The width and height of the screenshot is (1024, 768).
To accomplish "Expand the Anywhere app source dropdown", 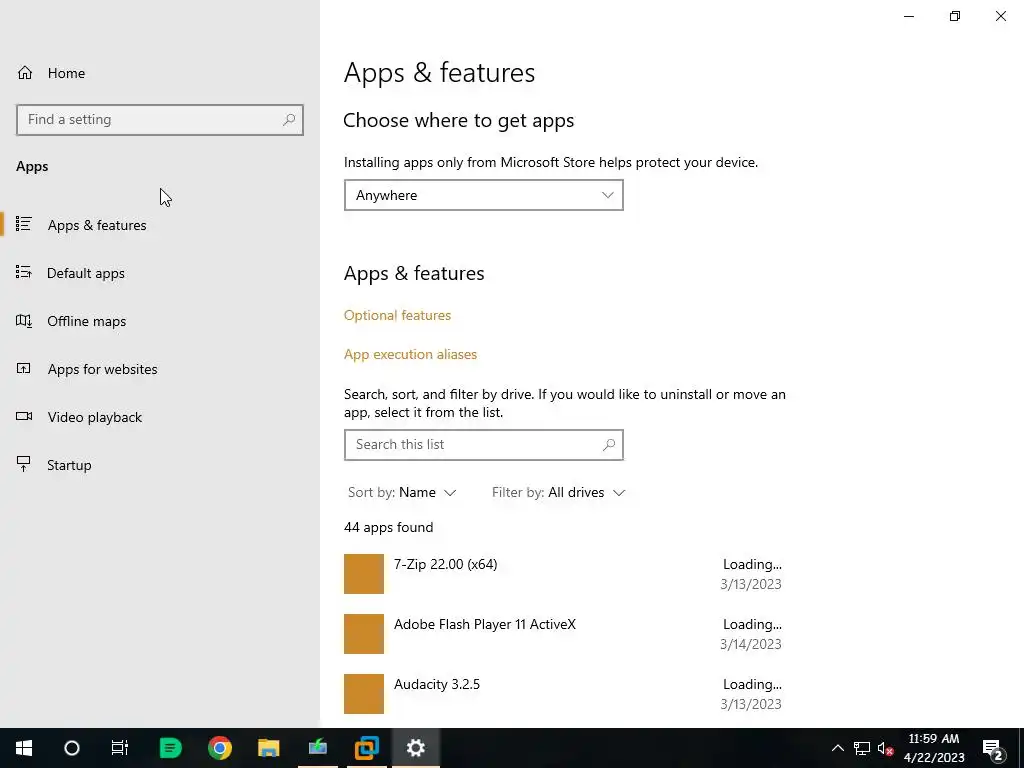I will (x=483, y=195).
